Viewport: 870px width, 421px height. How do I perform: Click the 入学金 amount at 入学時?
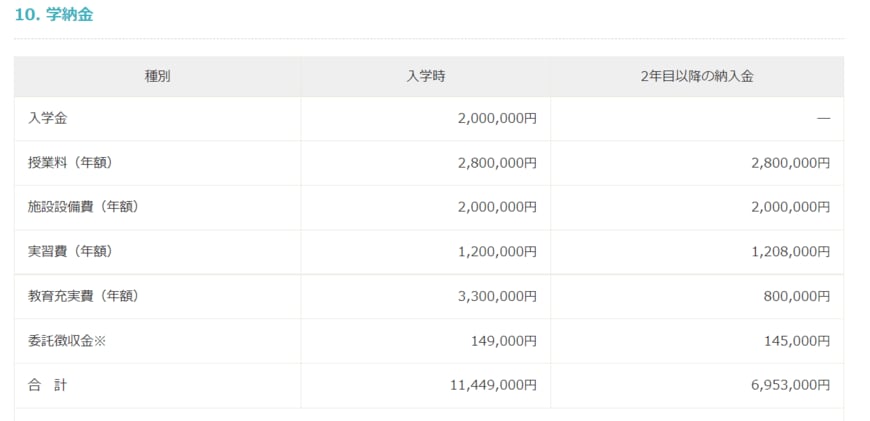(497, 118)
